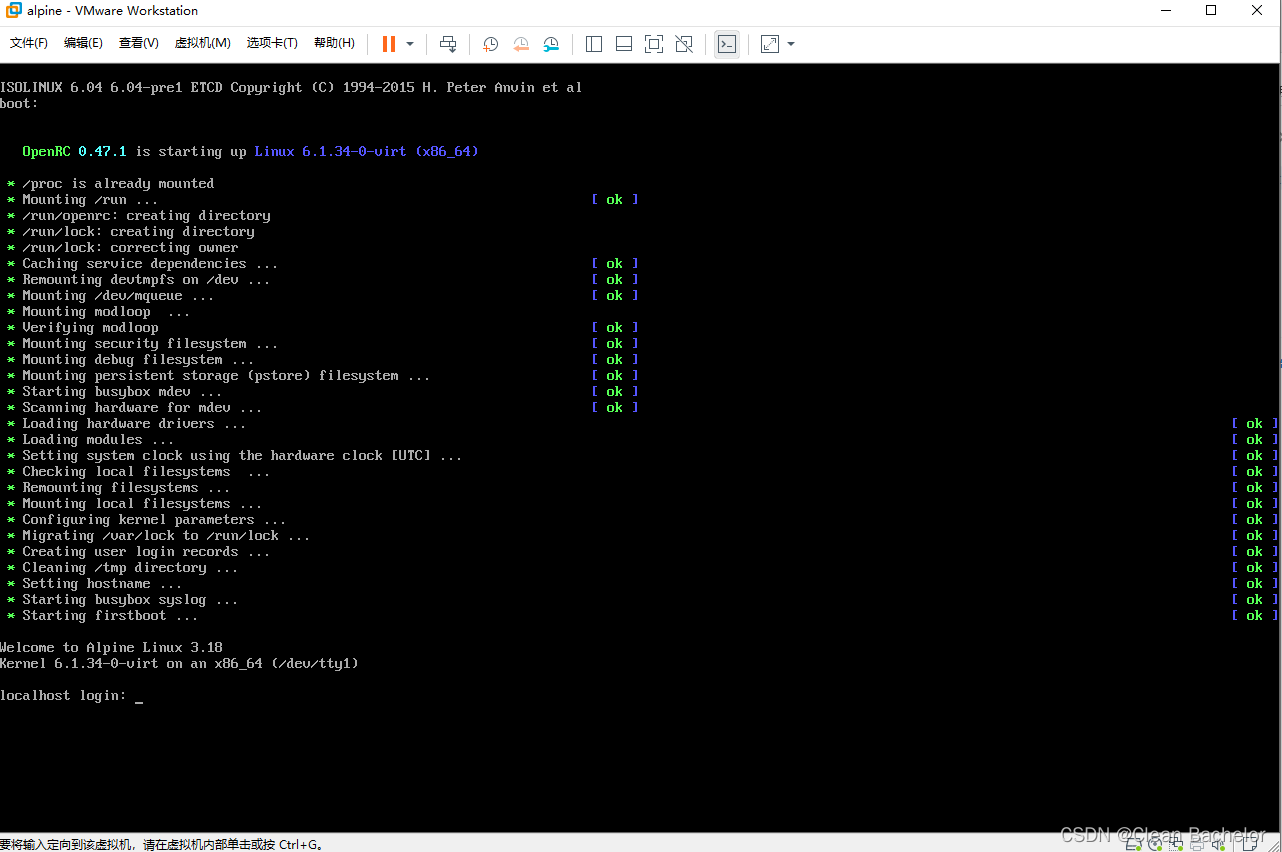Toggle the library sidebar panel
Viewport: 1282px width, 852px height.
point(594,44)
